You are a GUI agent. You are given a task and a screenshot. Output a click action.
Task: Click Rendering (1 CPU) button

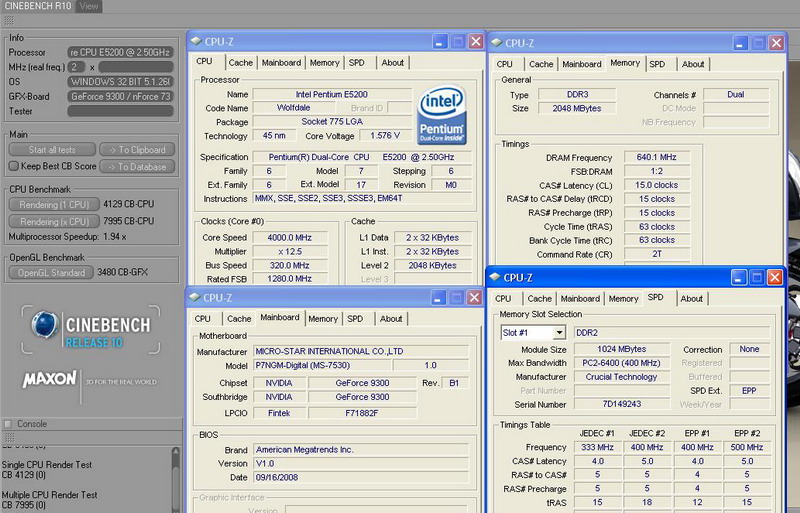coord(54,204)
